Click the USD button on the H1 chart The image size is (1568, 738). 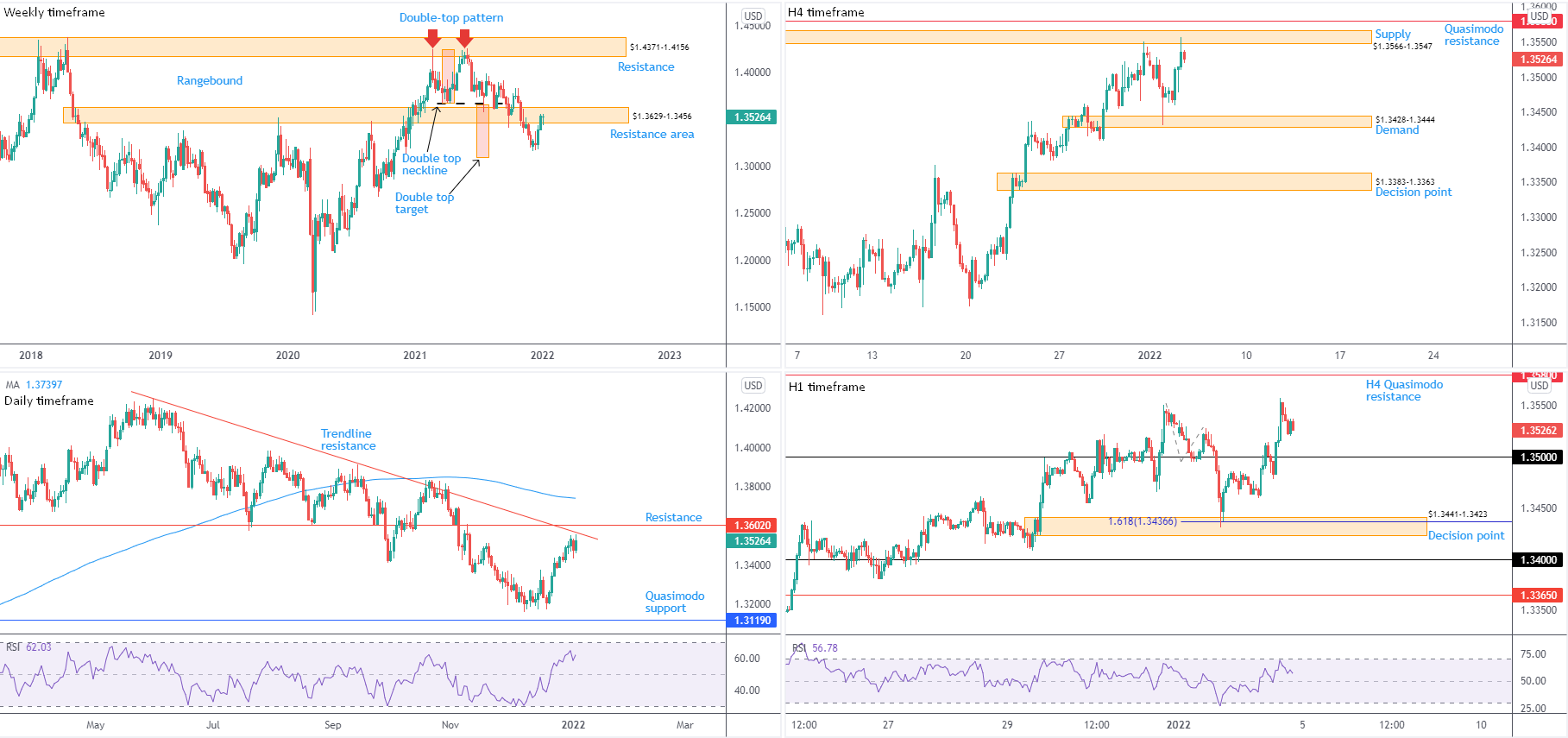[x=1540, y=386]
